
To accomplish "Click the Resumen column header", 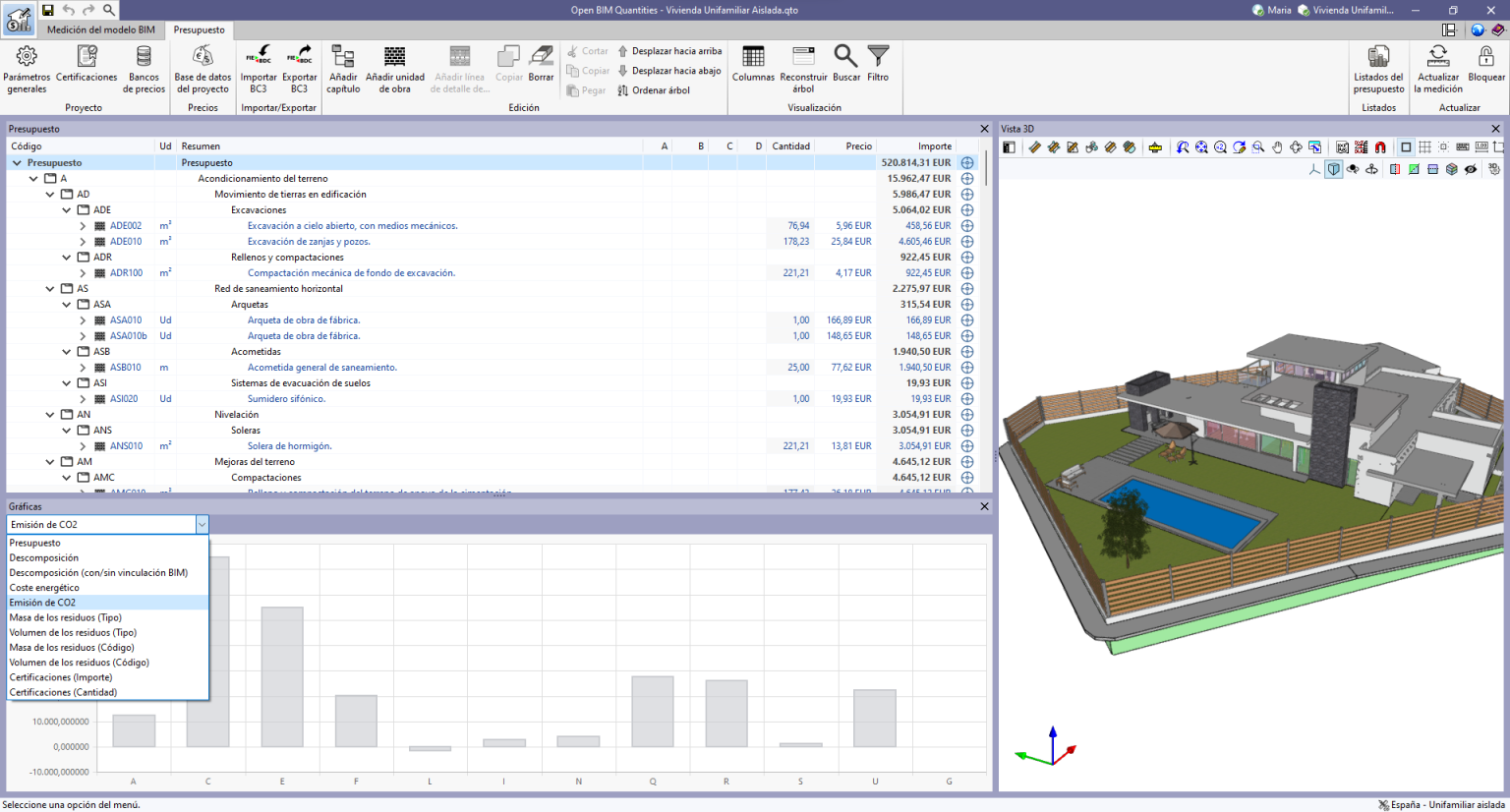I will [x=410, y=146].
